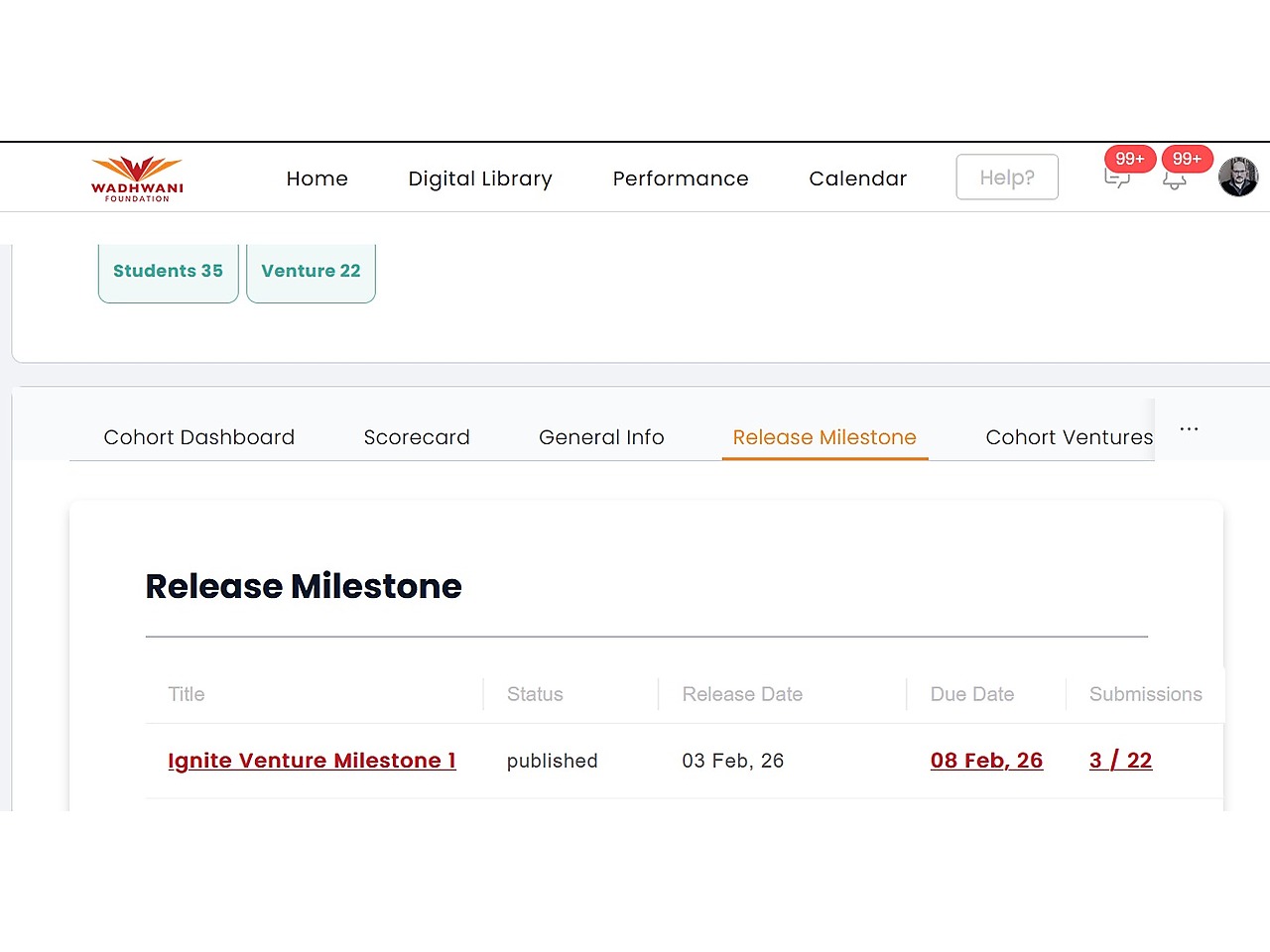This screenshot has height=952, width=1270.
Task: Select the Venture 22 button
Action: pyautogui.click(x=311, y=271)
